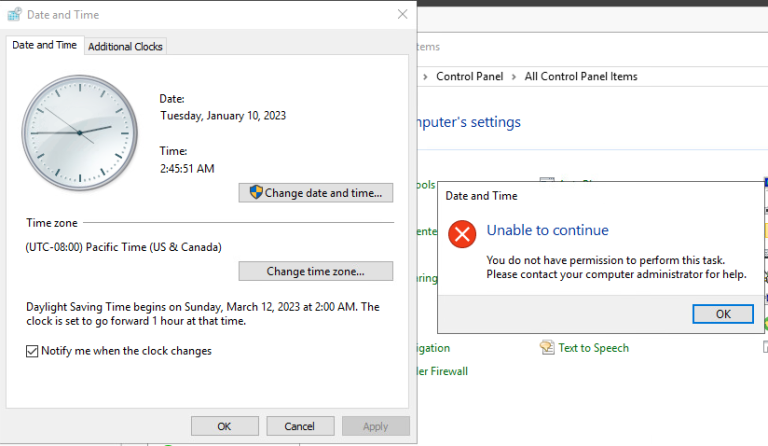Click the Text to Speech icon
Viewport: 768px width, 446px height.
pyautogui.click(x=547, y=348)
